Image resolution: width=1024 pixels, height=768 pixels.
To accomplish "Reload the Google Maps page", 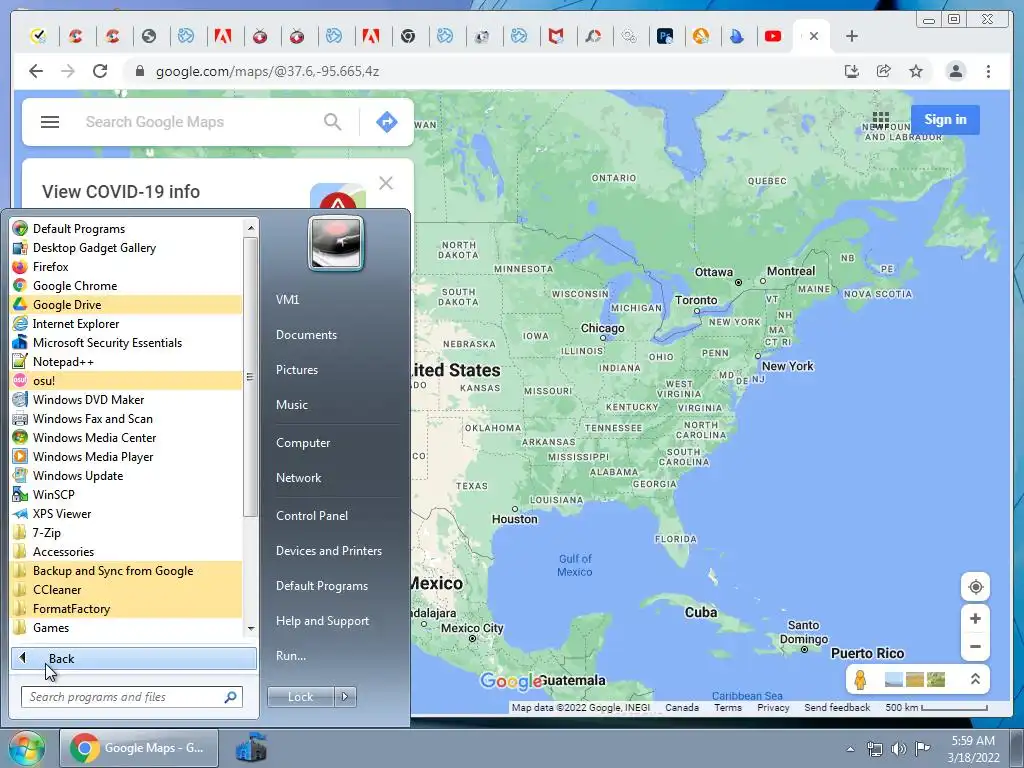I will (x=100, y=71).
